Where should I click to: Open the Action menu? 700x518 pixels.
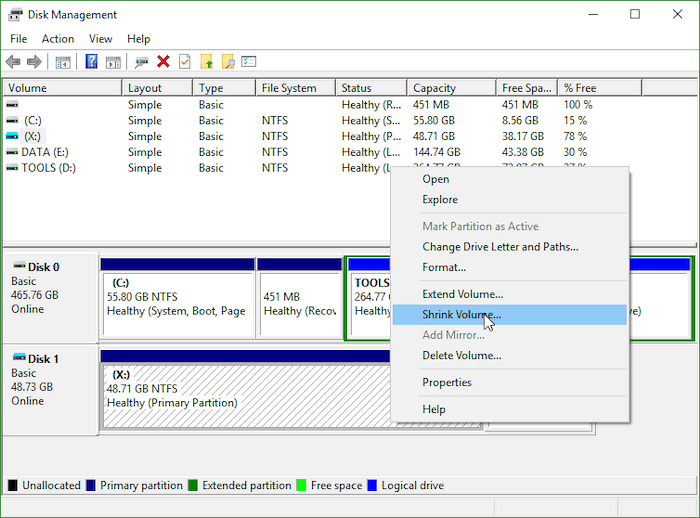point(57,39)
